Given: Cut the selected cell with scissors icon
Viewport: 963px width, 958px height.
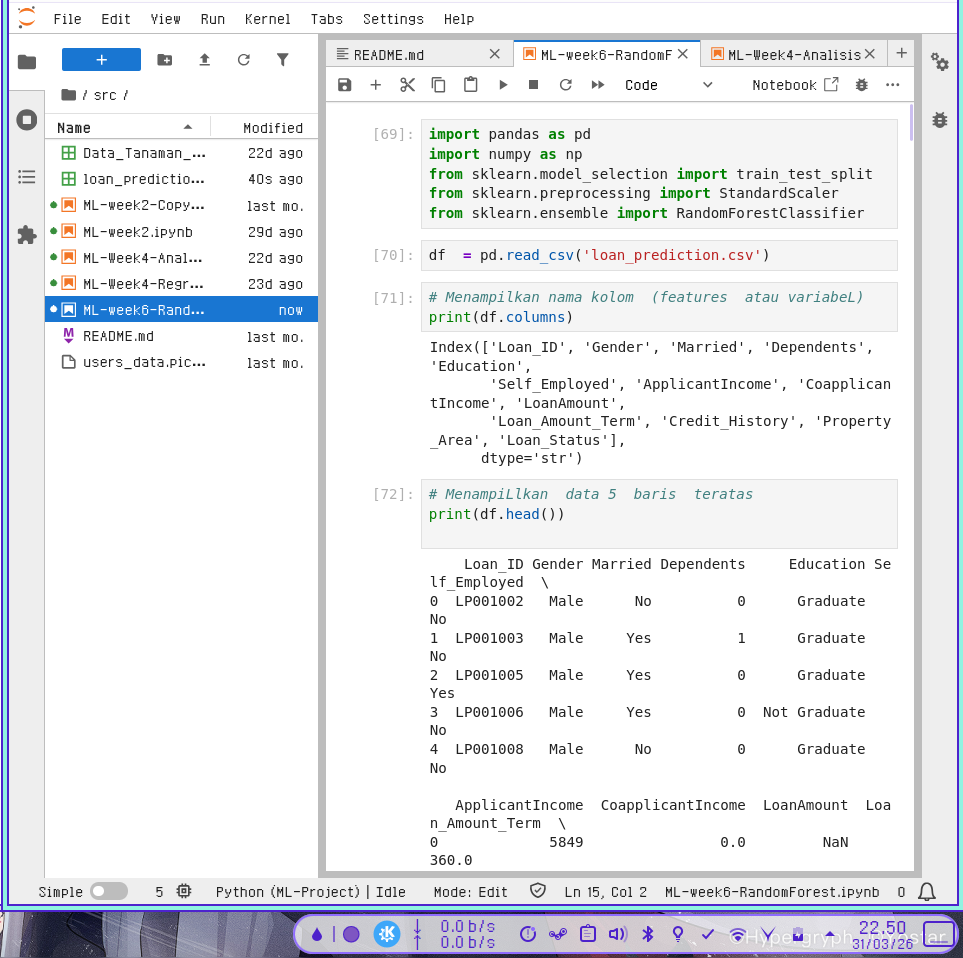Looking at the screenshot, I should [407, 85].
